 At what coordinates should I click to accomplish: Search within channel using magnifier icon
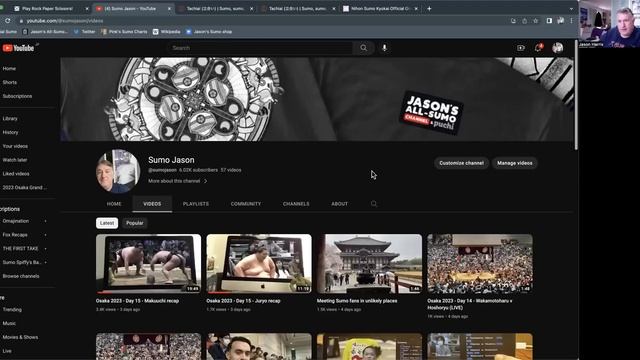(x=373, y=204)
